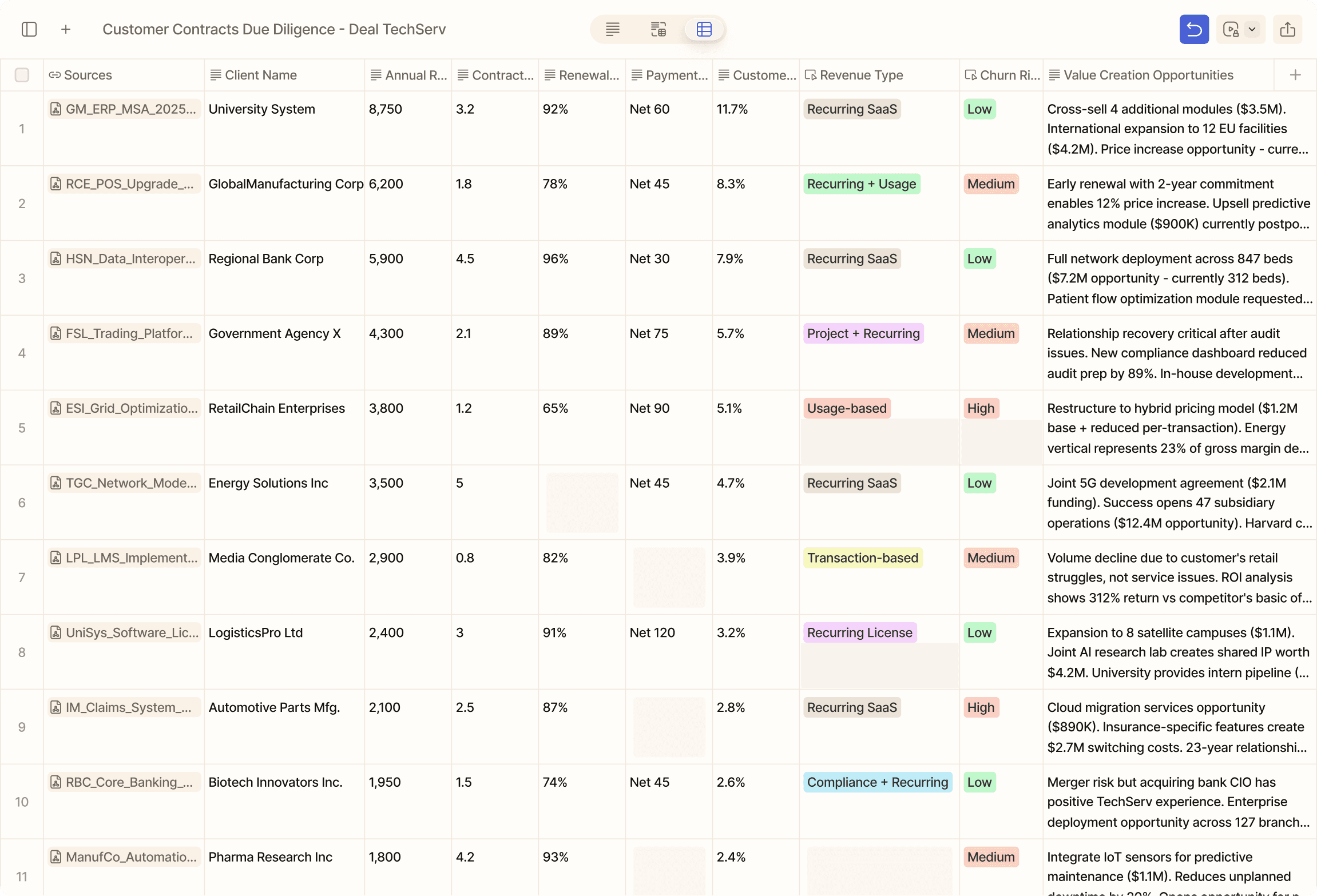Switch to the combined text-and-table view
The image size is (1317, 896).
pos(658,29)
